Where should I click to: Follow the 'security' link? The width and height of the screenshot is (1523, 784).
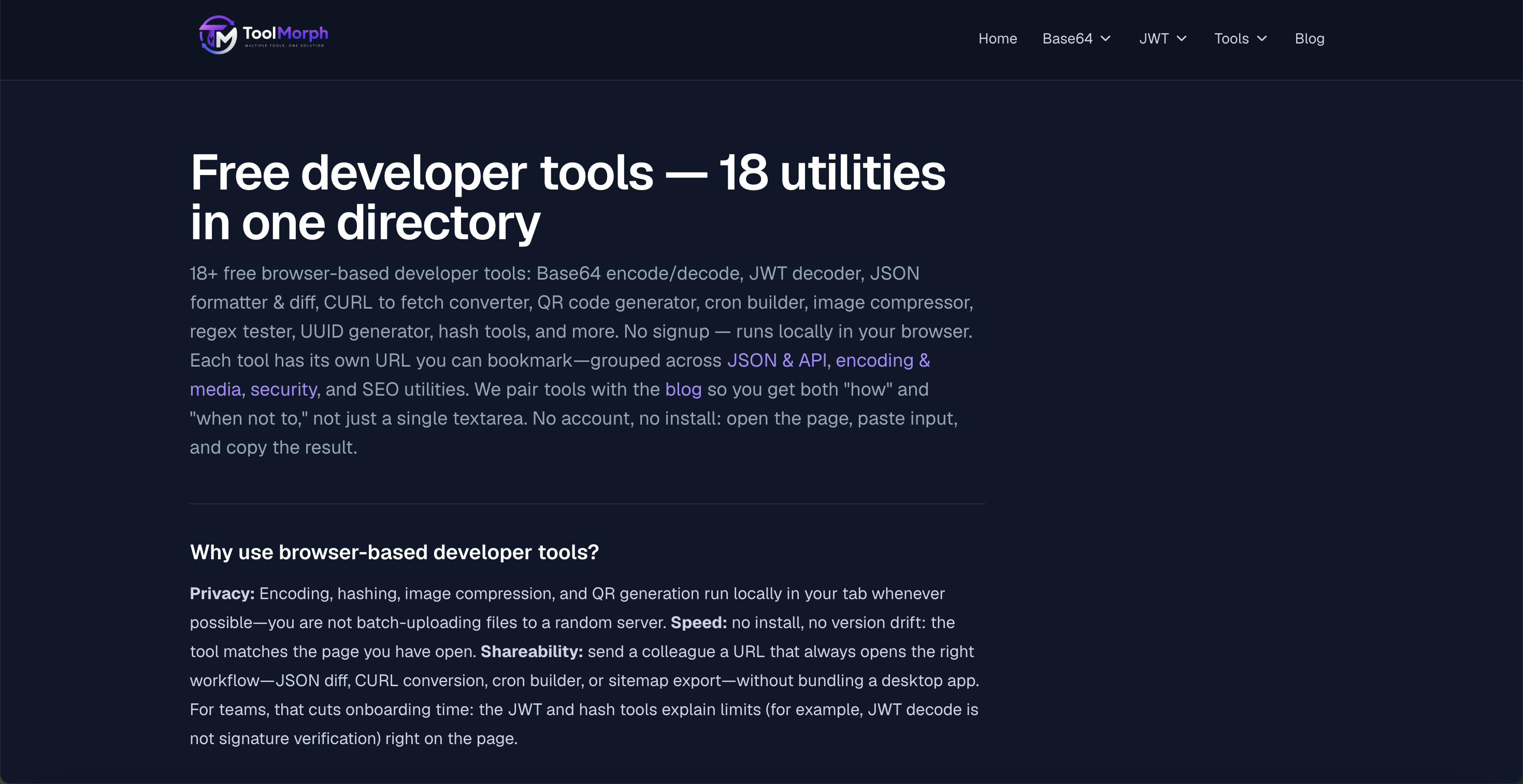click(284, 389)
